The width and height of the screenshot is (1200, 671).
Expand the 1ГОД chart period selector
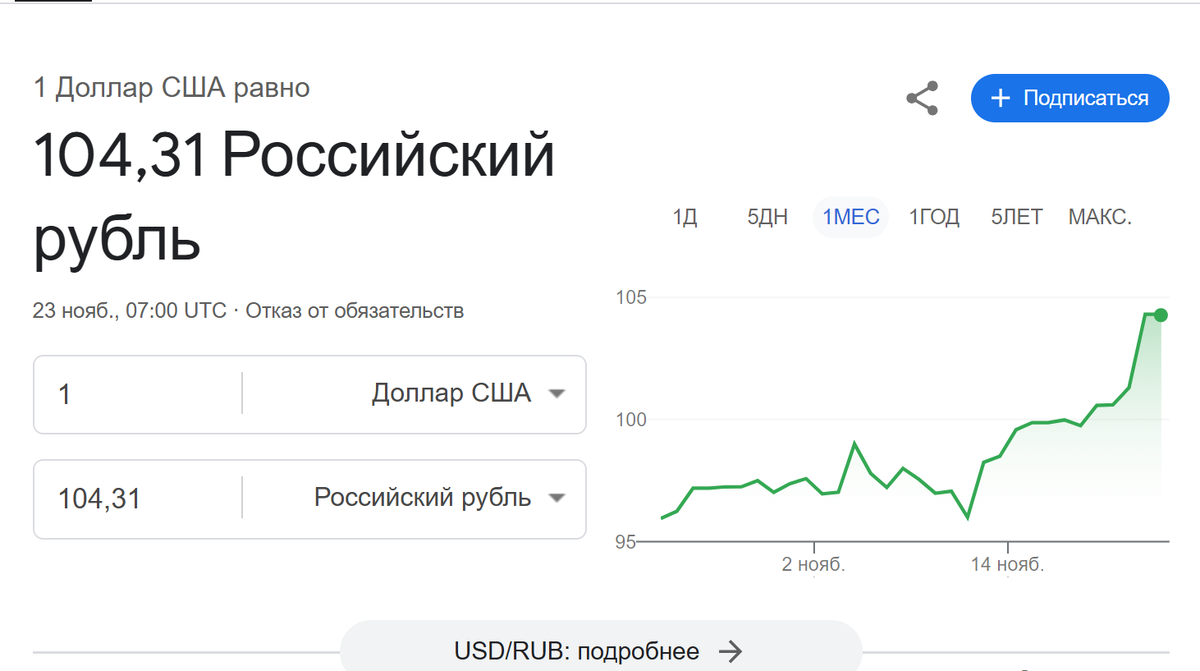pos(934,216)
